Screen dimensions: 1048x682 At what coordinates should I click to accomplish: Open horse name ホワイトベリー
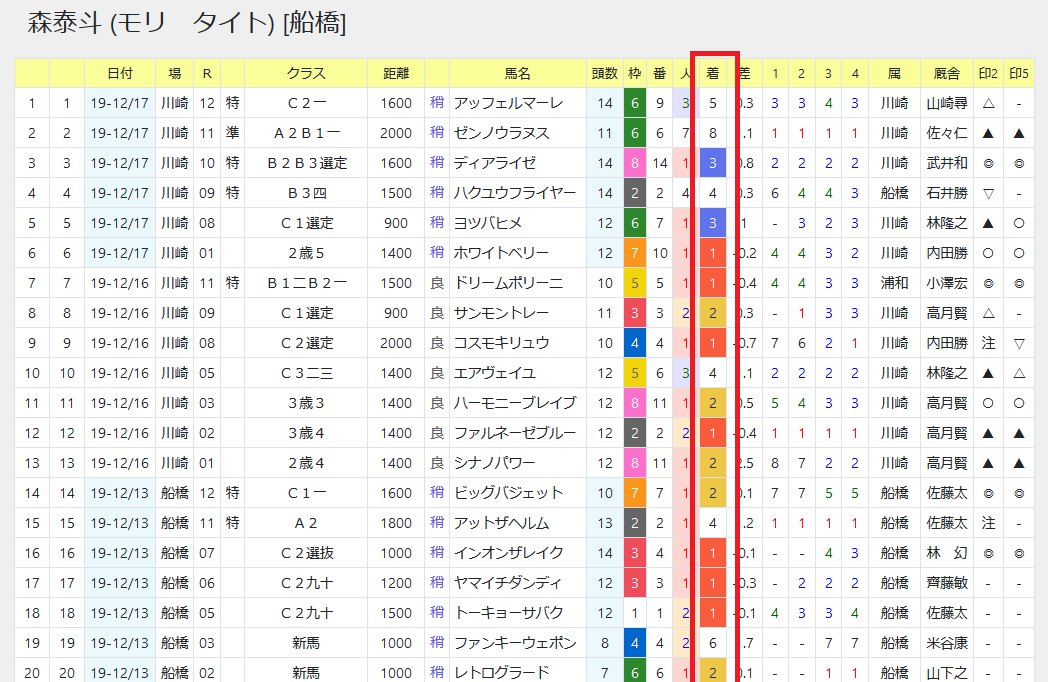(501, 253)
